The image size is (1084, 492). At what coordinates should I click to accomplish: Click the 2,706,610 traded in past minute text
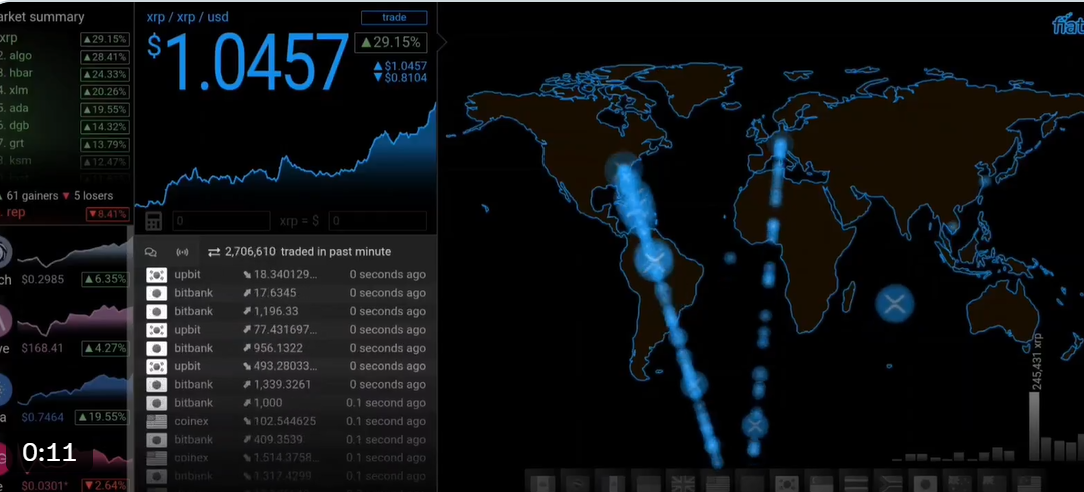click(x=308, y=252)
